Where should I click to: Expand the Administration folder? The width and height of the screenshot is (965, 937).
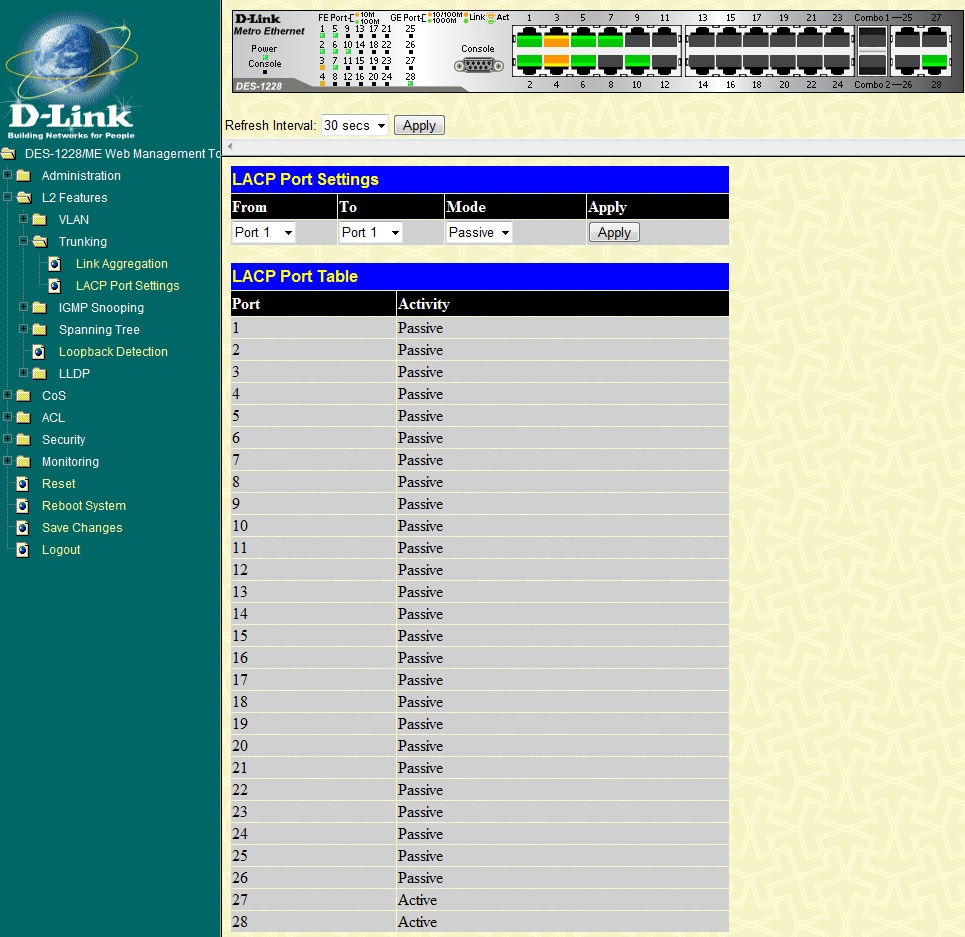pos(8,176)
